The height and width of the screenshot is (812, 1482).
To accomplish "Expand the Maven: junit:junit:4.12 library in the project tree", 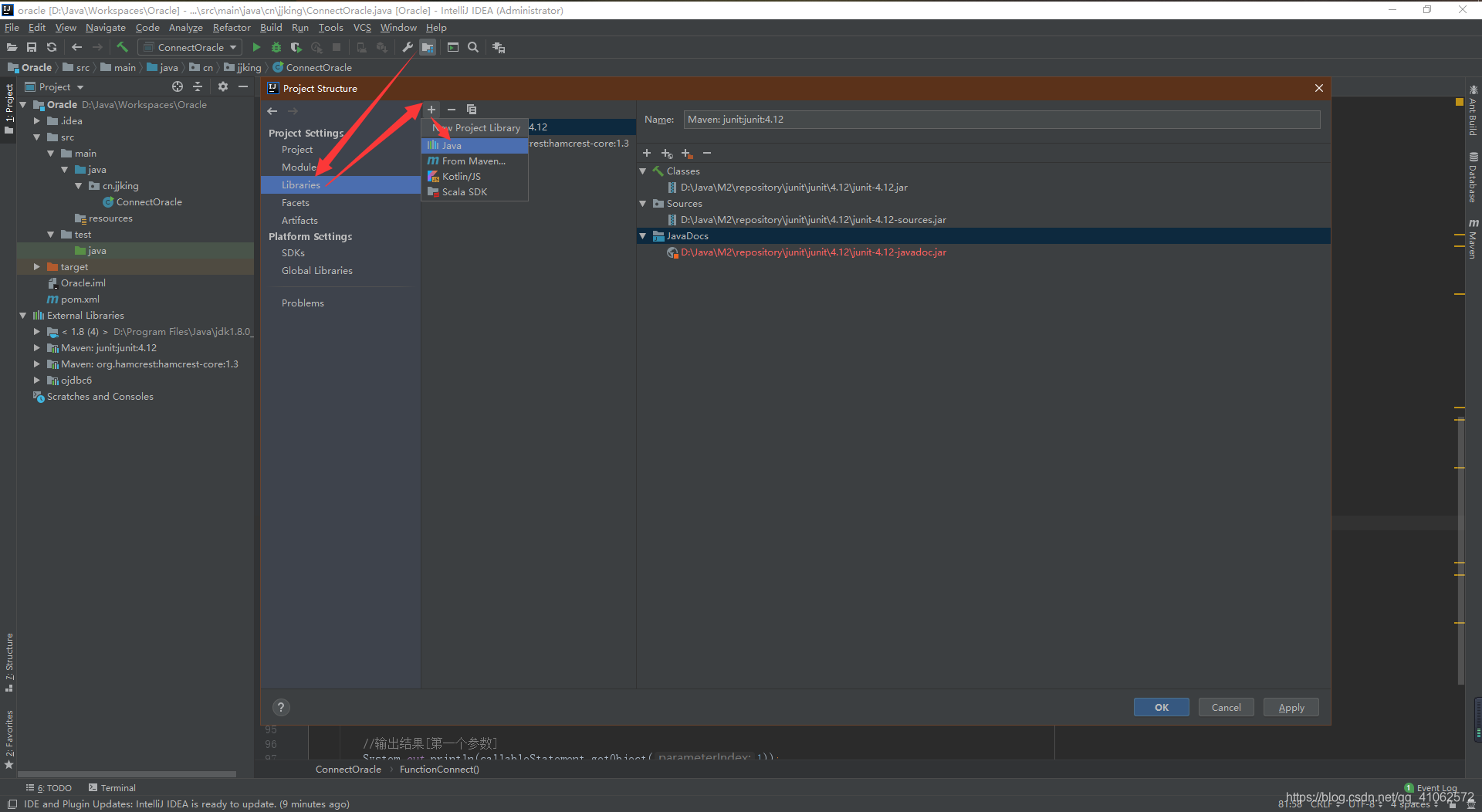I will click(x=36, y=347).
